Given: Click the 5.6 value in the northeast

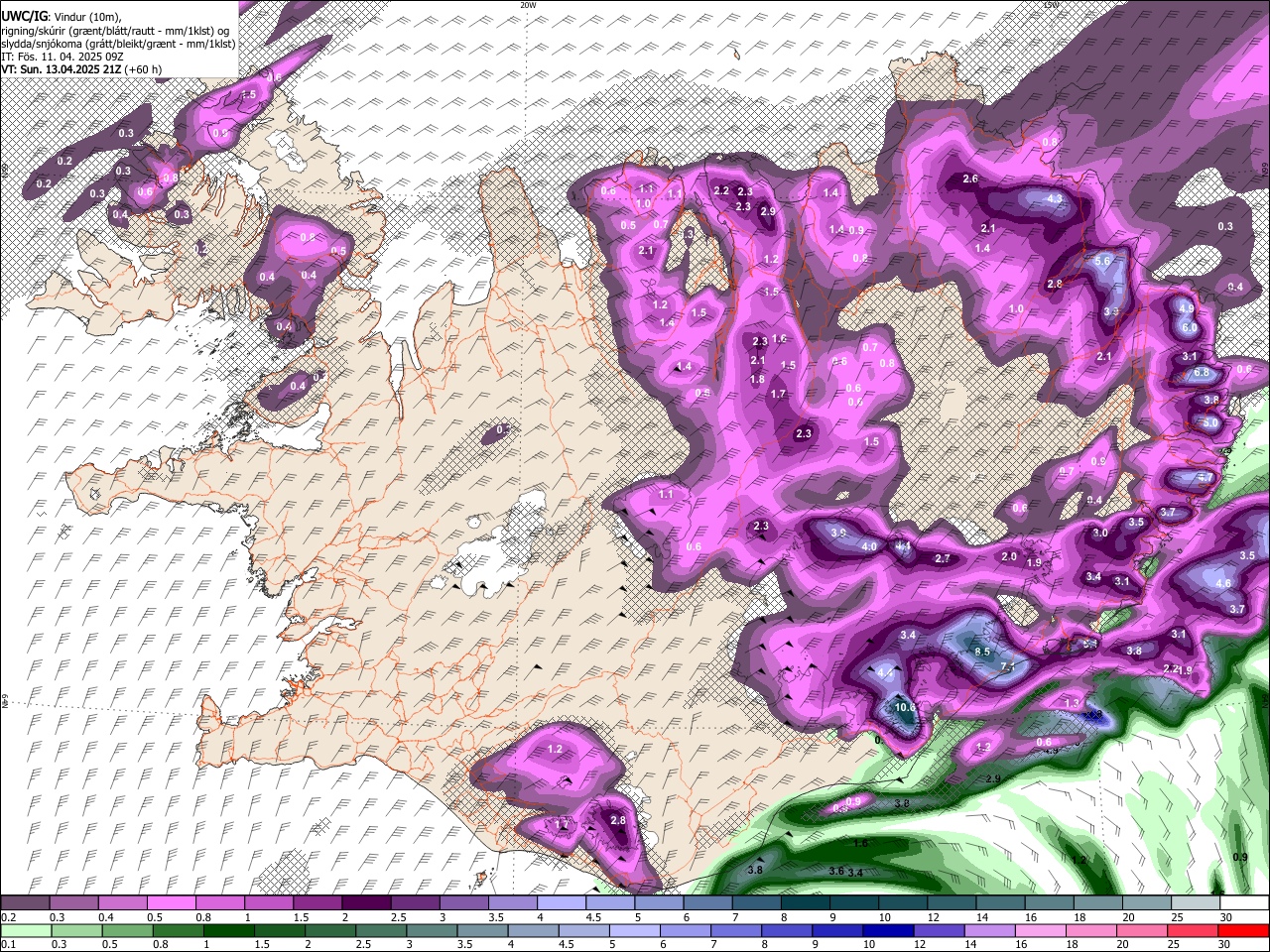Looking at the screenshot, I should tap(1103, 262).
